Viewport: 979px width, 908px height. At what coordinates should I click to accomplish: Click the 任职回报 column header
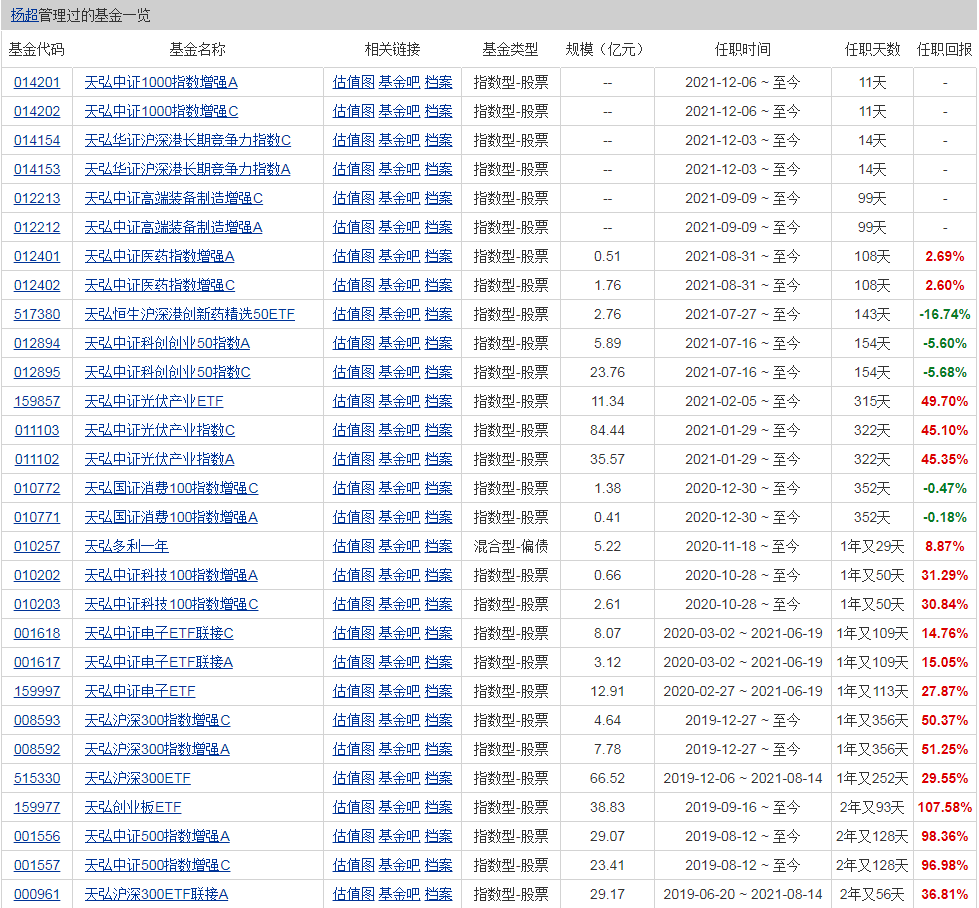pos(944,49)
